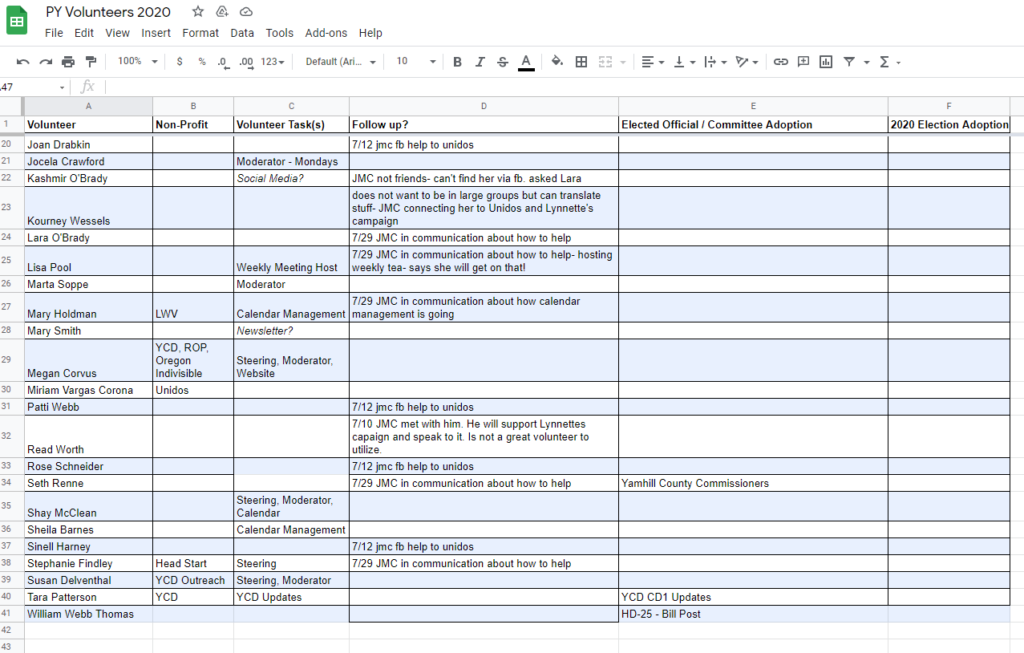Viewport: 1024px width, 653px height.
Task: Click the Insert comment icon
Action: [x=803, y=62]
